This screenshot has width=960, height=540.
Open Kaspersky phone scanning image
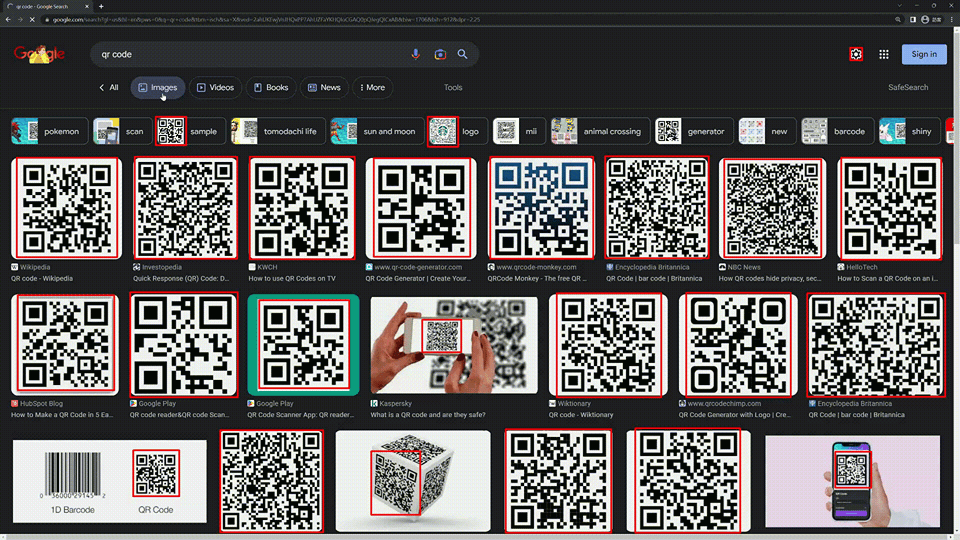[x=454, y=344]
